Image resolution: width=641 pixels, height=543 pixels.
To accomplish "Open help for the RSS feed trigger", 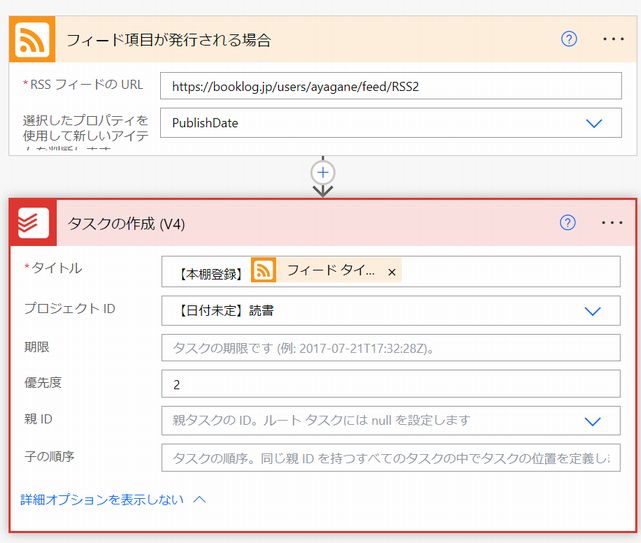I will click(x=569, y=39).
